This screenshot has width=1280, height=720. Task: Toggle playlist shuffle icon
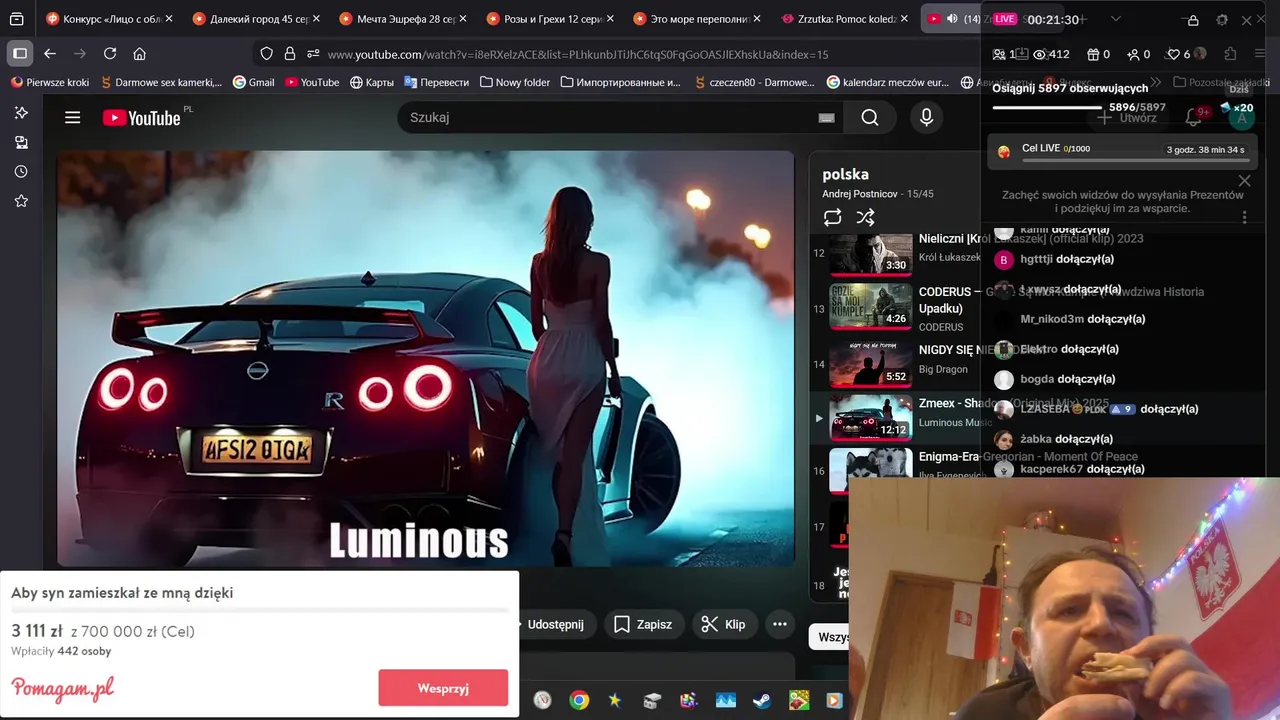click(866, 217)
